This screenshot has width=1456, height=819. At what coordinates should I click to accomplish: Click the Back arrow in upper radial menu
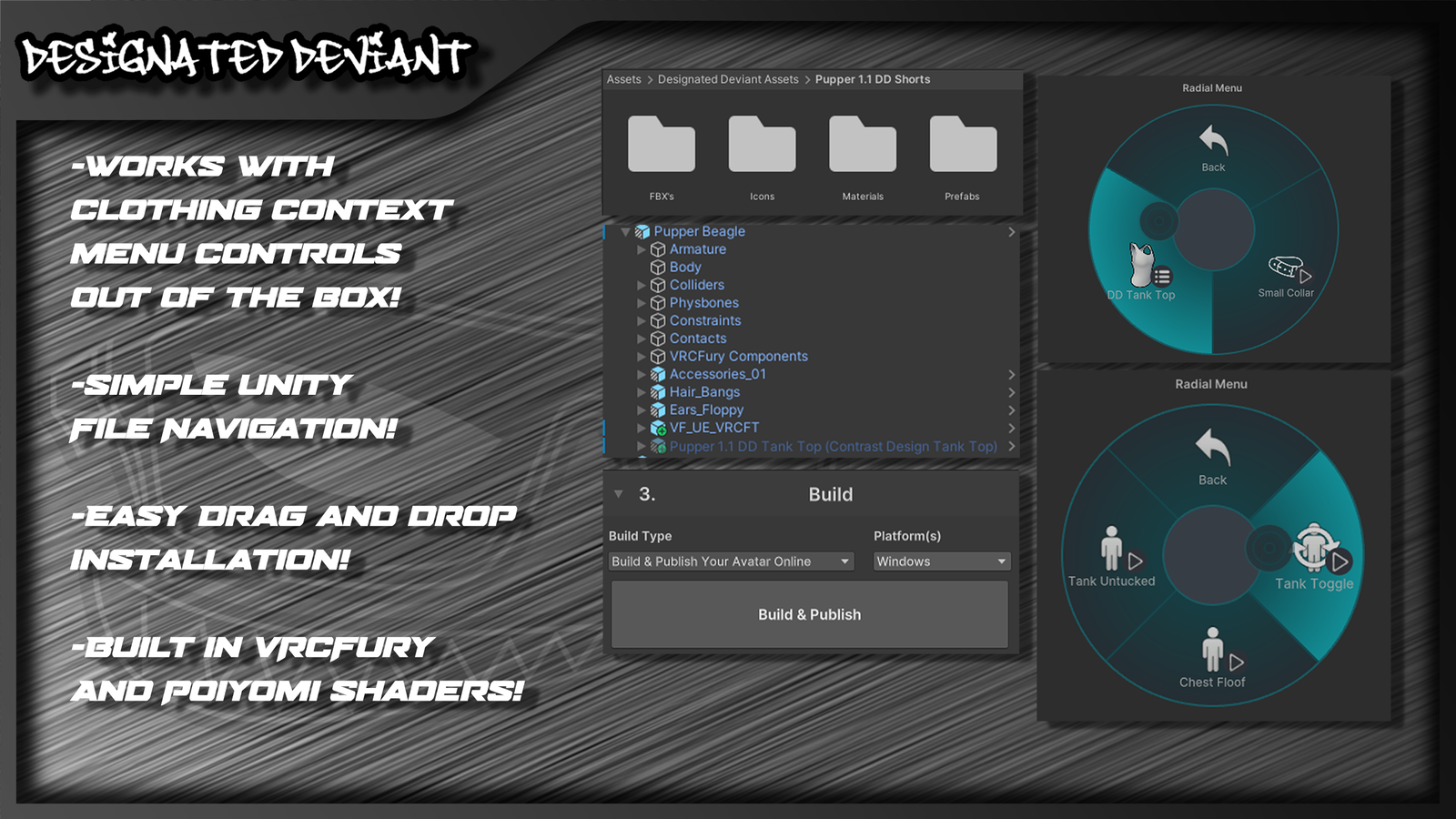[1213, 146]
